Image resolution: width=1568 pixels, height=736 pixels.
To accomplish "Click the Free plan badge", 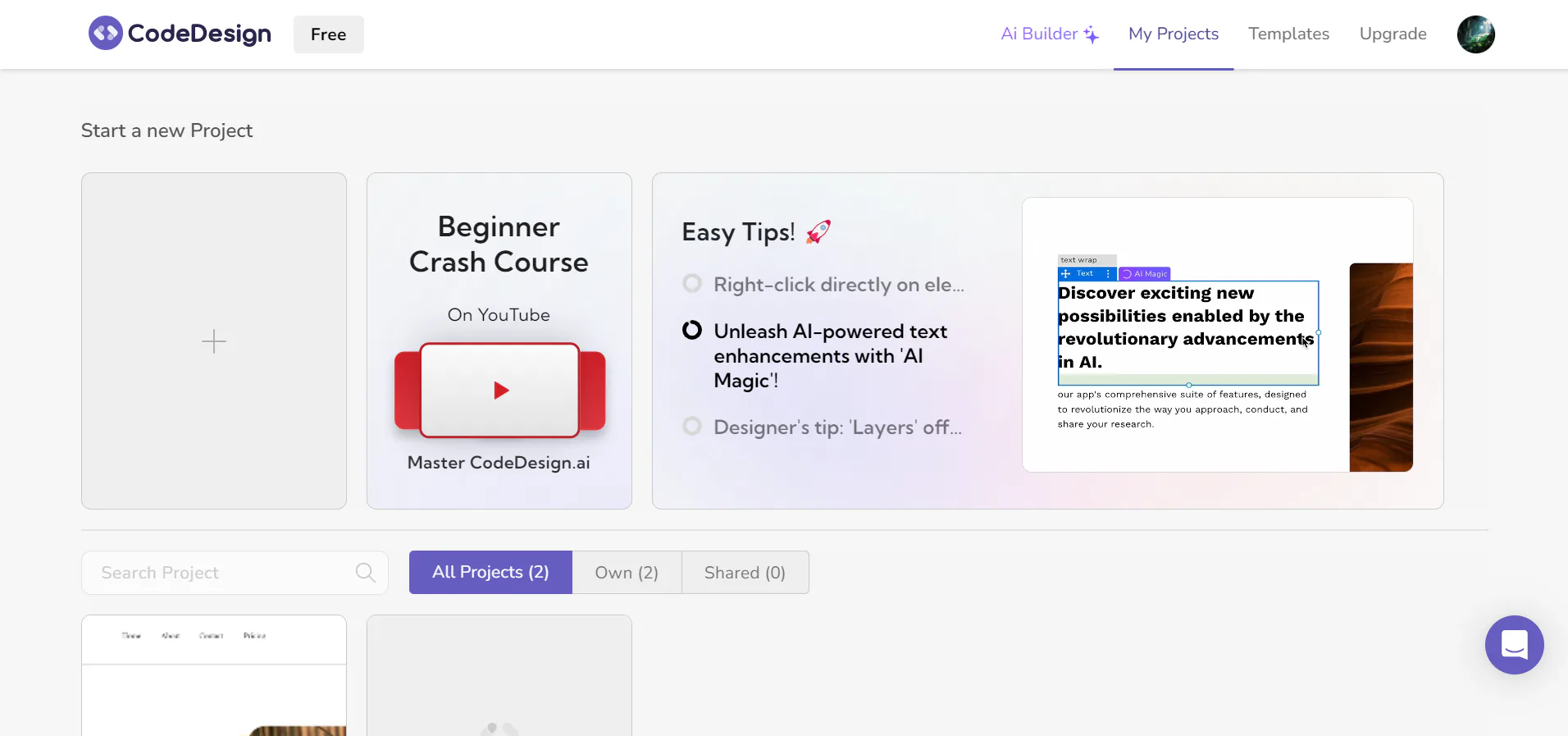I will click(x=328, y=34).
